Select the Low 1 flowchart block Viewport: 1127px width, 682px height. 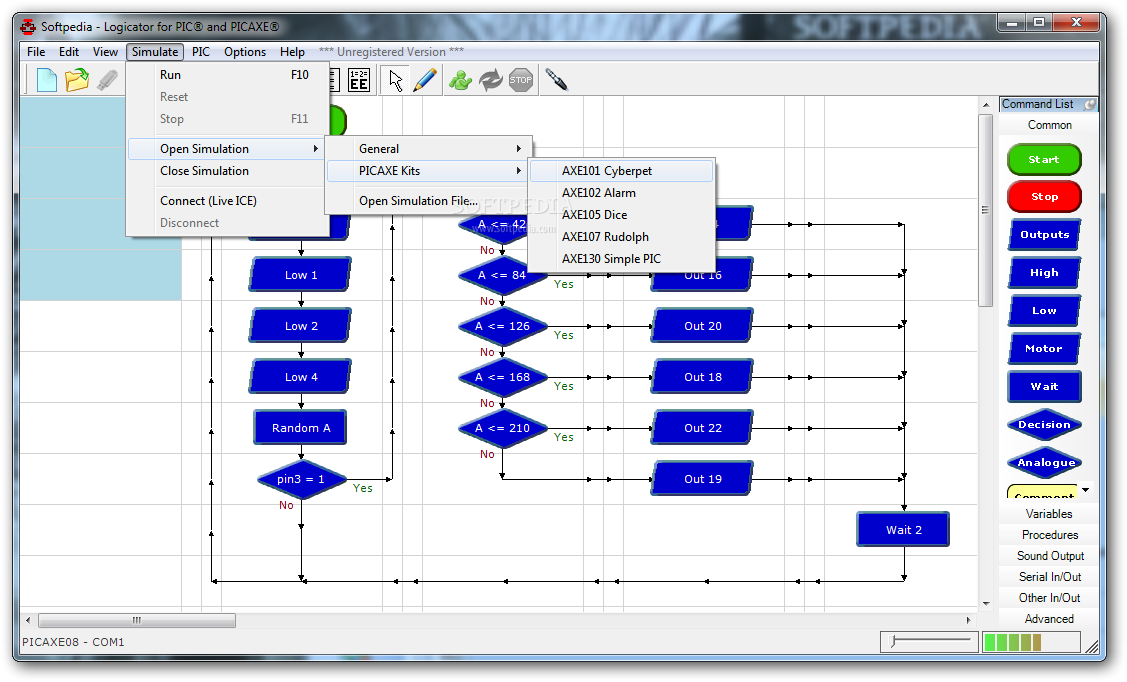pyautogui.click(x=300, y=275)
